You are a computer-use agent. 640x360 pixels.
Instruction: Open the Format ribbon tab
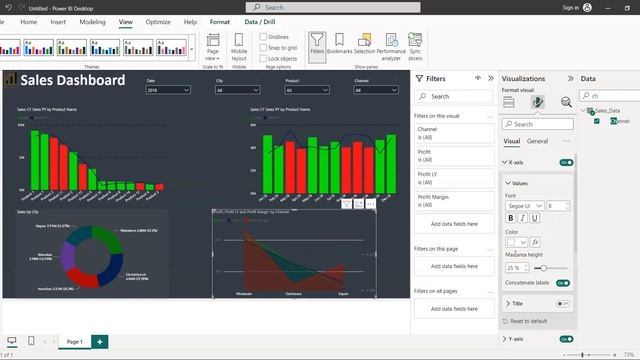click(x=220, y=22)
